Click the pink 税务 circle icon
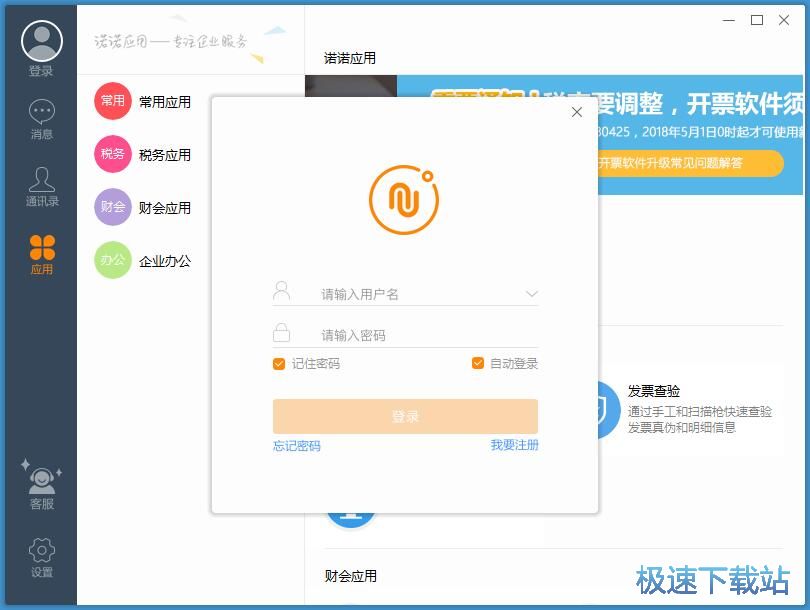The width and height of the screenshot is (810, 610). (x=113, y=154)
